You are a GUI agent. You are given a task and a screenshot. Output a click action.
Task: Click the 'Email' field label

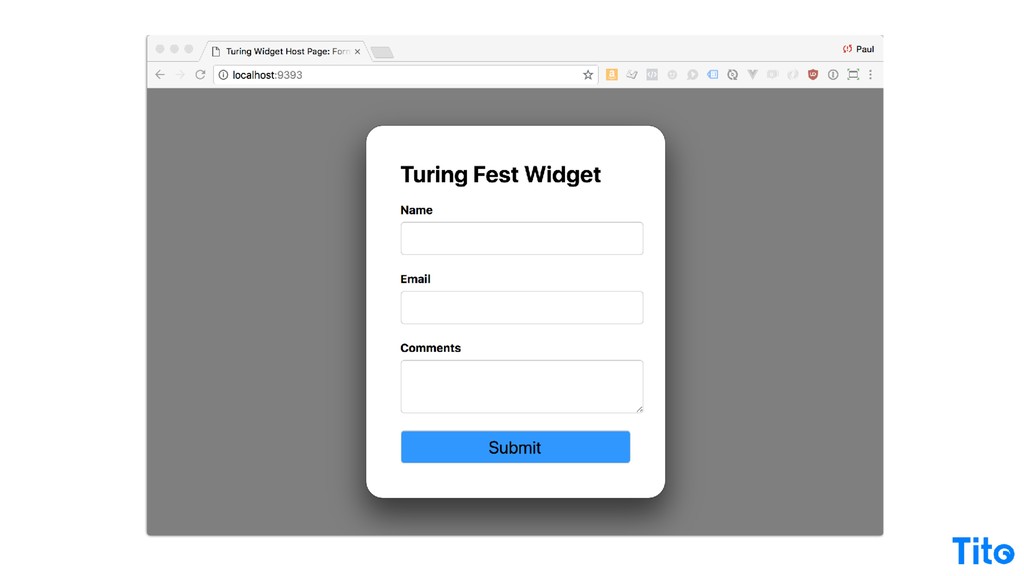tap(415, 279)
